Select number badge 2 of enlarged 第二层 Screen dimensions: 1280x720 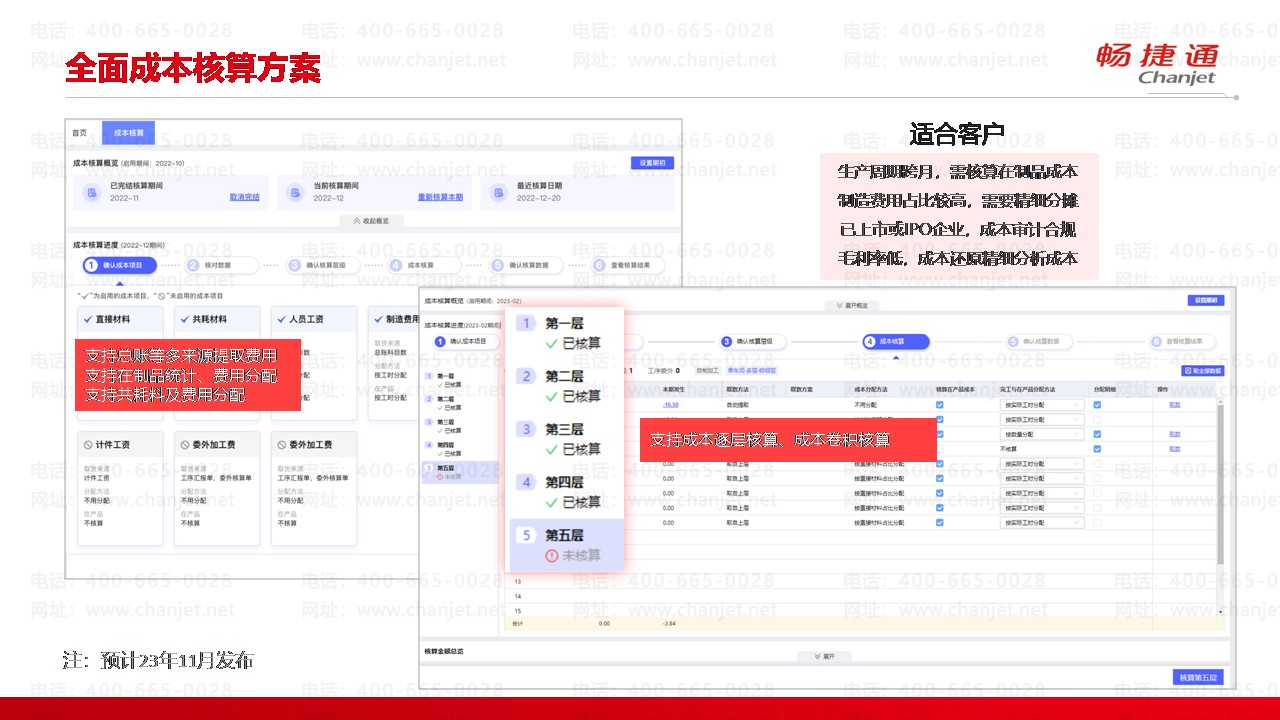(526, 376)
